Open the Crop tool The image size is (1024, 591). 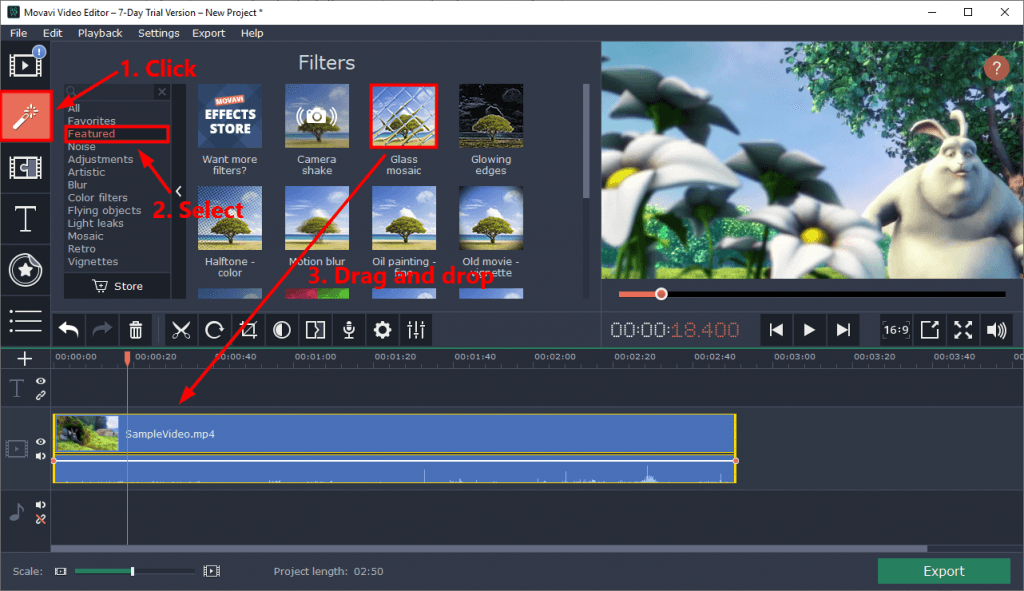click(248, 330)
